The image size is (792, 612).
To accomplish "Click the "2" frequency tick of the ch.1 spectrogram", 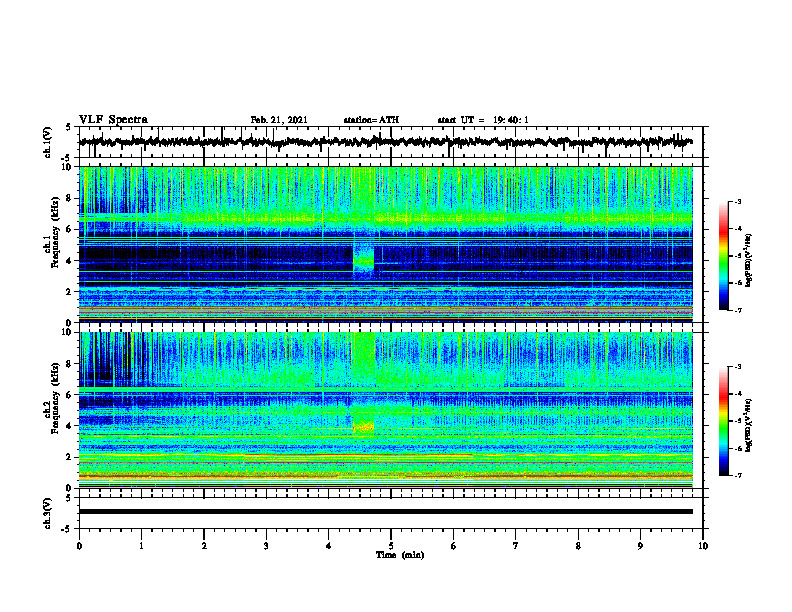I will tap(71, 292).
